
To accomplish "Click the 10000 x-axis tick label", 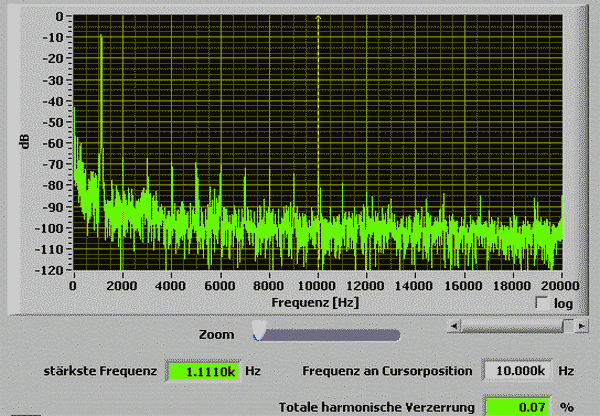I will pyautogui.click(x=316, y=285).
